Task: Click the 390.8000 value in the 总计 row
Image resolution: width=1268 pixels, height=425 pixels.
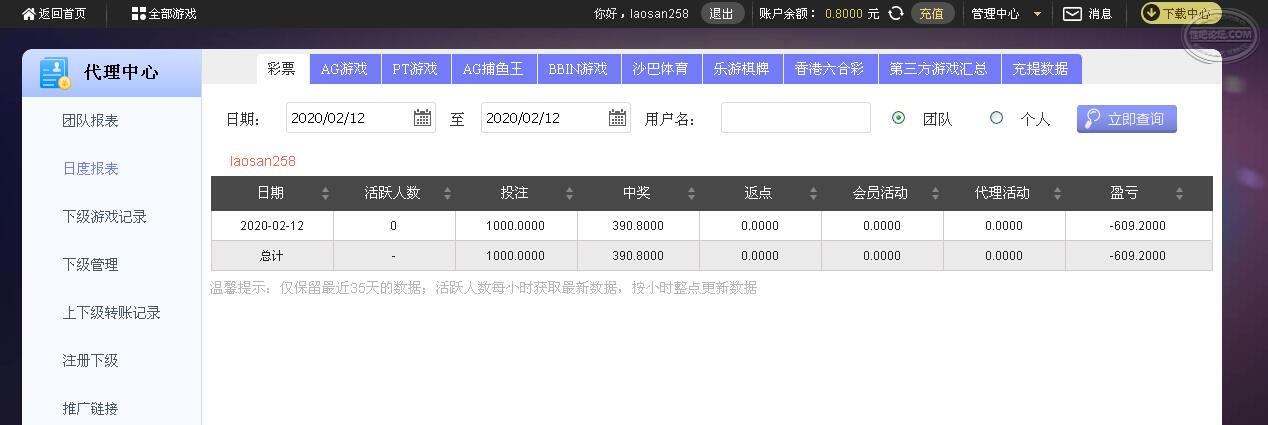Action: pyautogui.click(x=638, y=256)
